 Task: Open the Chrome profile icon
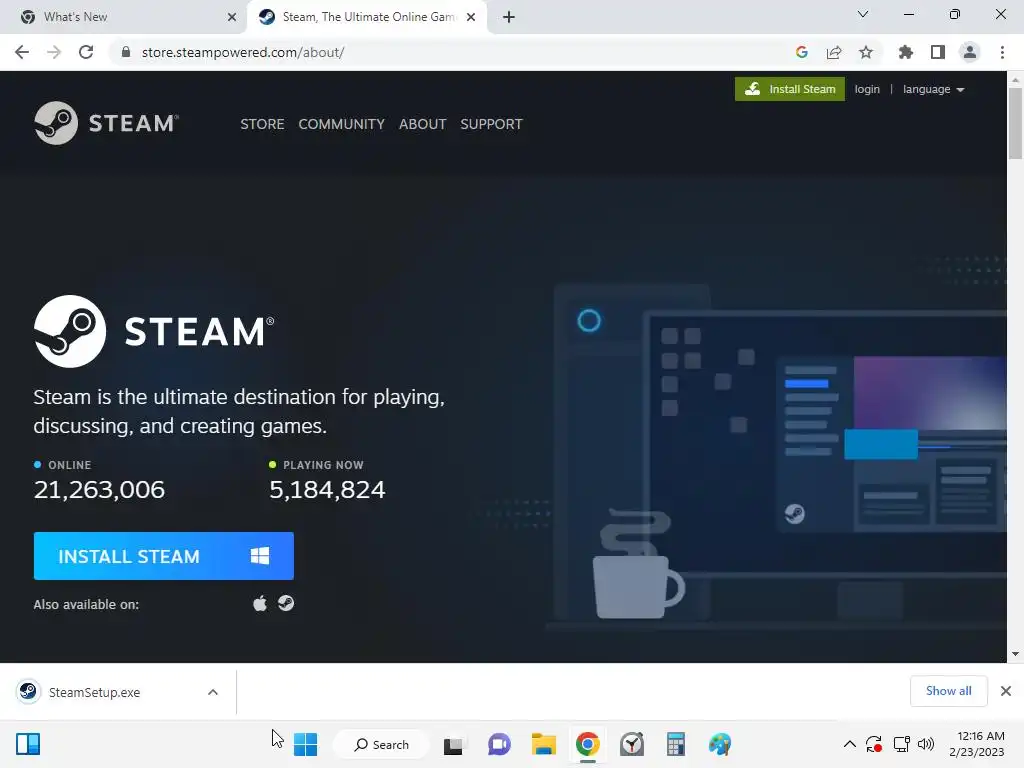pyautogui.click(x=970, y=52)
